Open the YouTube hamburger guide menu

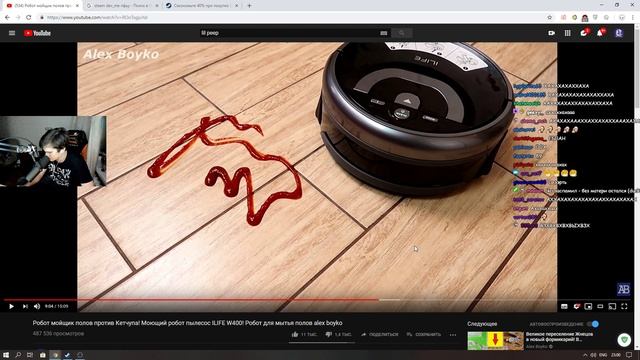click(x=12, y=33)
